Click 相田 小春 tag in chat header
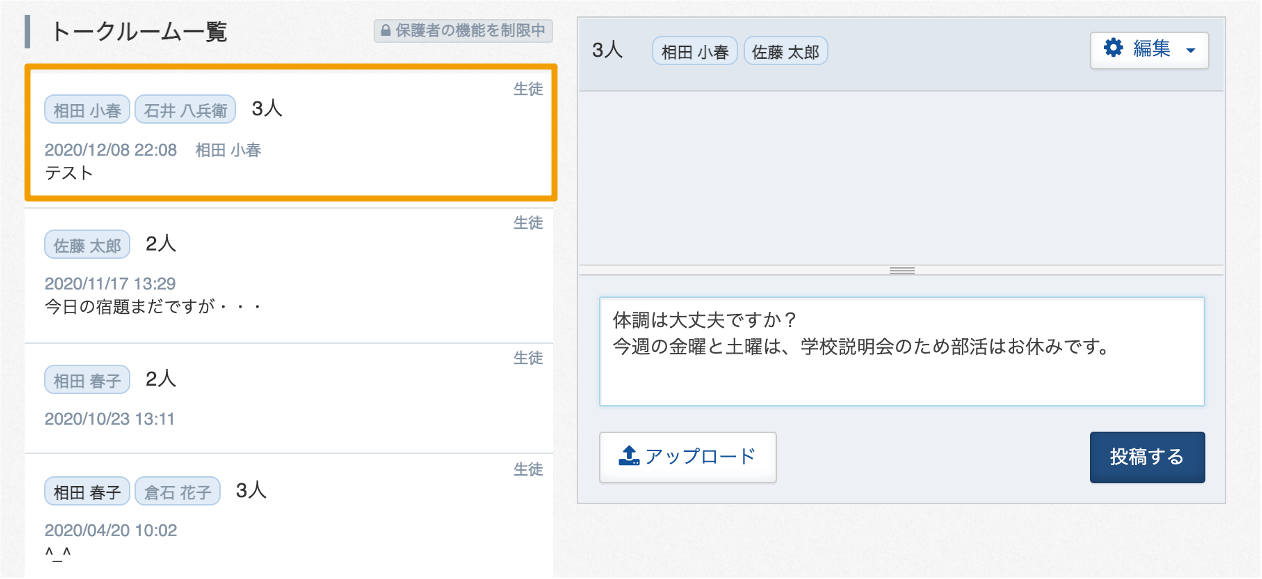The height and width of the screenshot is (579, 1262). pyautogui.click(x=695, y=51)
